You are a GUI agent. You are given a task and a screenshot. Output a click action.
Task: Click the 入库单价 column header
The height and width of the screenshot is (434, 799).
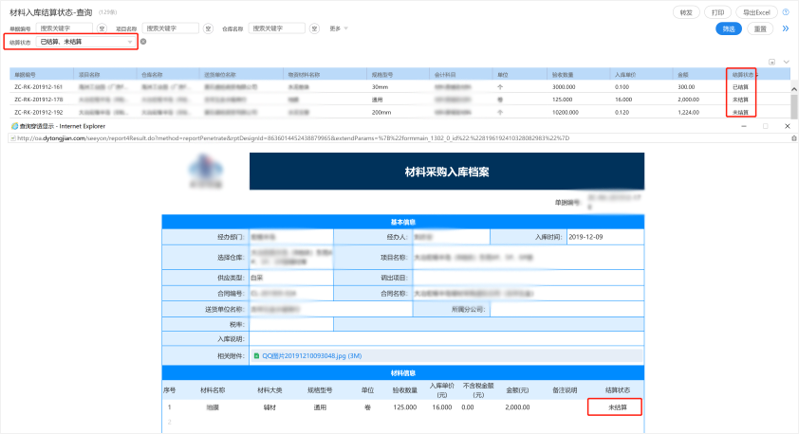click(641, 74)
